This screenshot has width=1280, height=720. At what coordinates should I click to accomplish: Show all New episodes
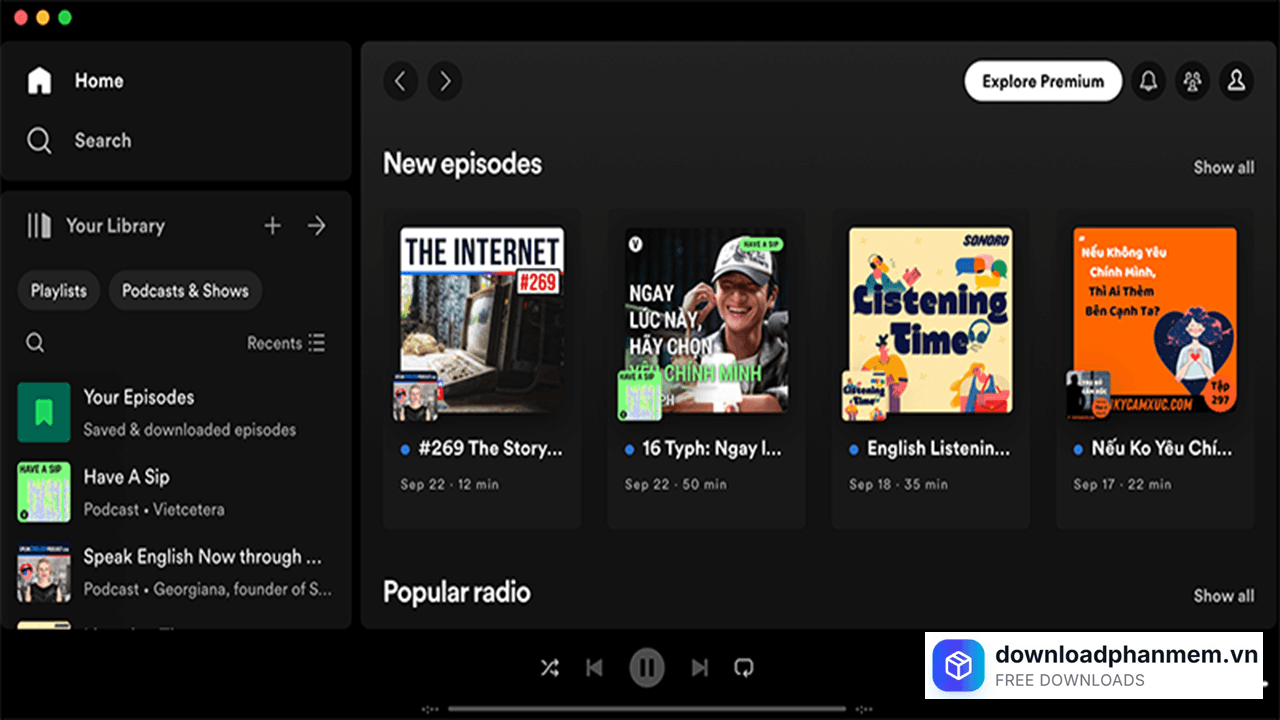(1223, 167)
